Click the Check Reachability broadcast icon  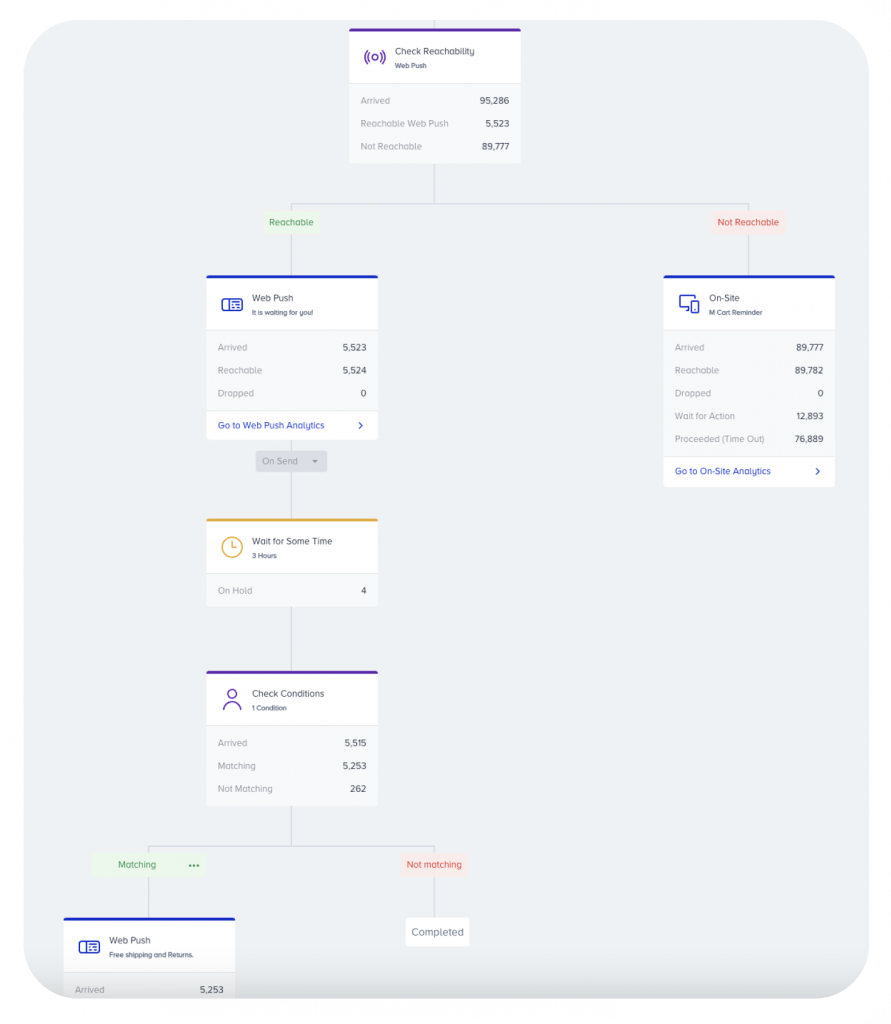click(372, 57)
